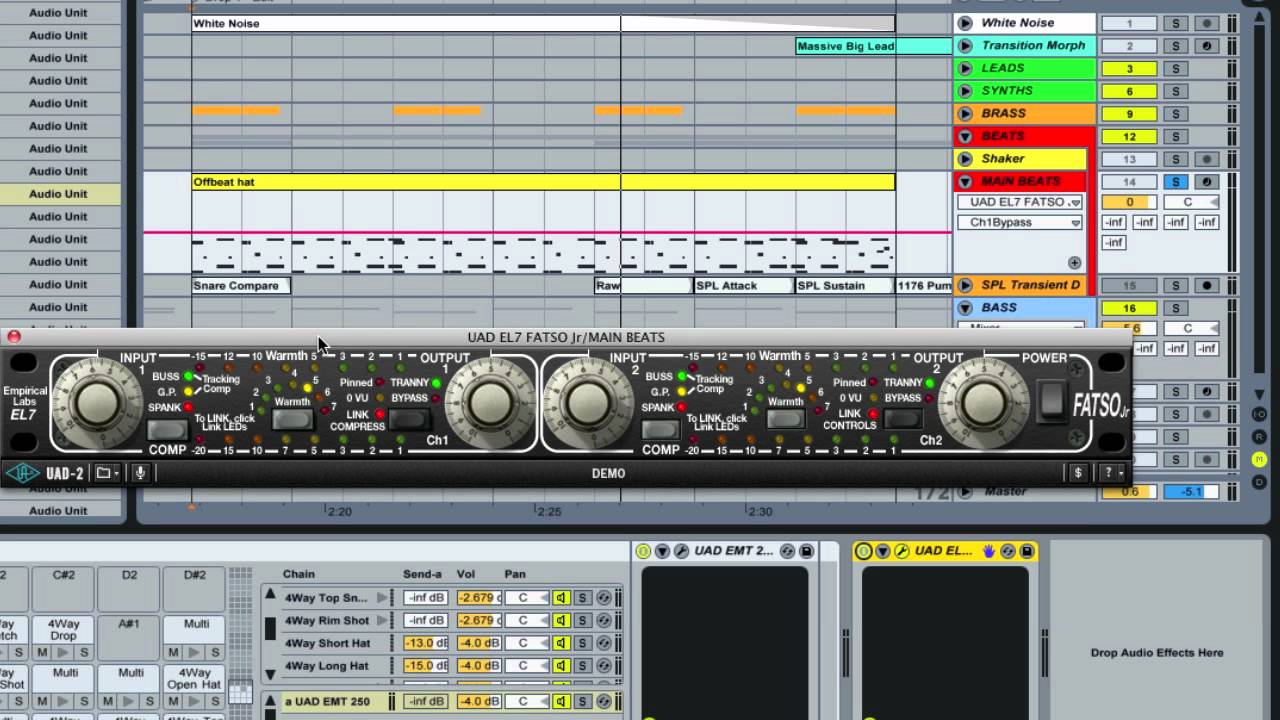Screen dimensions: 1280x720
Task: Solo the Shaker track
Action: pos(1176,159)
